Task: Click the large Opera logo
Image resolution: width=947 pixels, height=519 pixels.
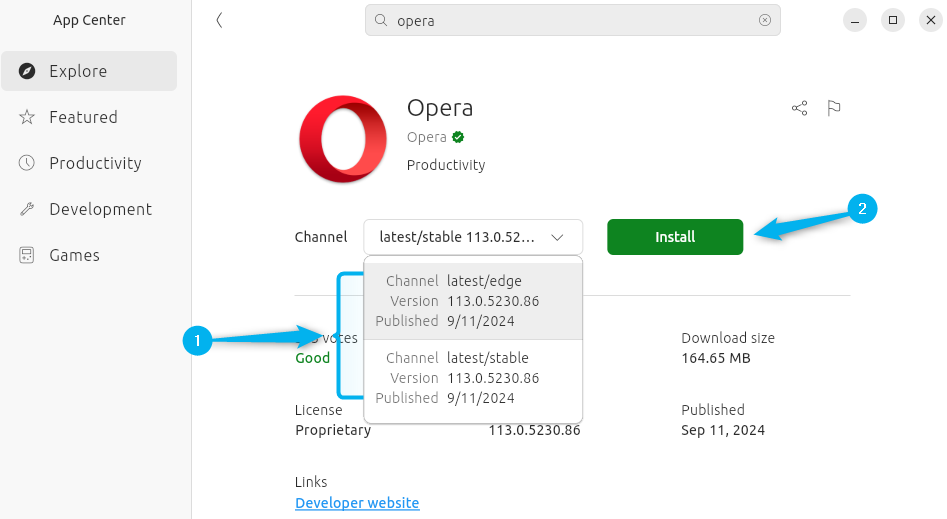Action: (x=343, y=139)
